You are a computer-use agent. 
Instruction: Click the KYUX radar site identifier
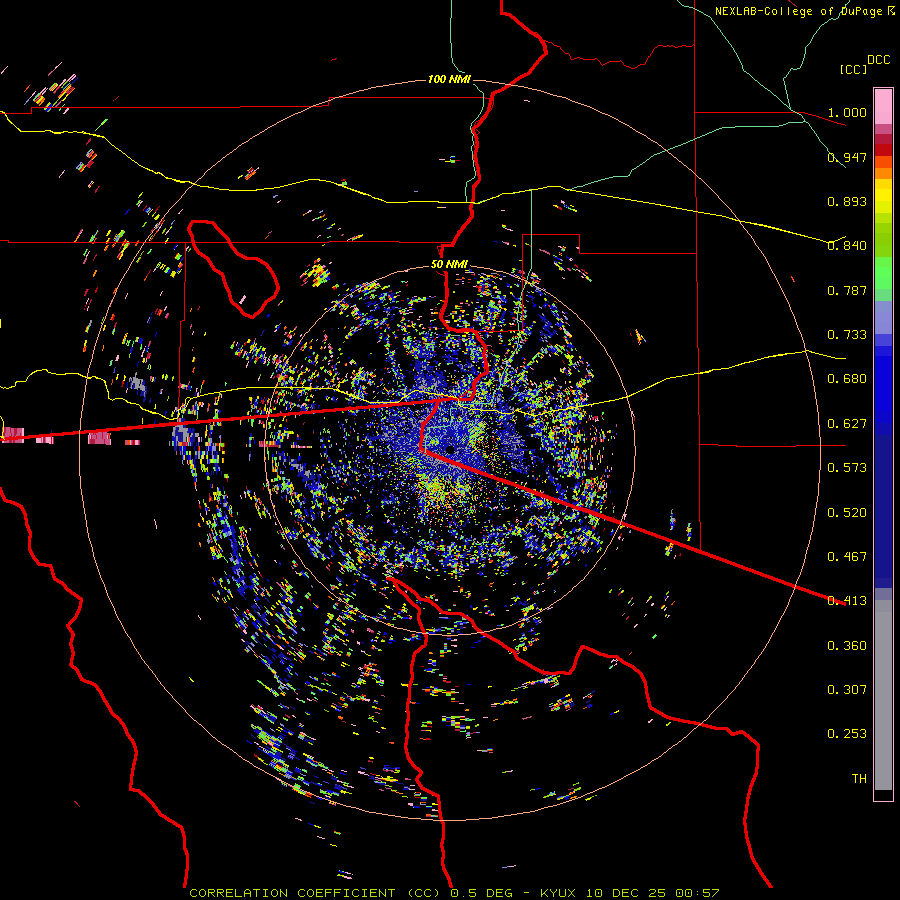558,893
